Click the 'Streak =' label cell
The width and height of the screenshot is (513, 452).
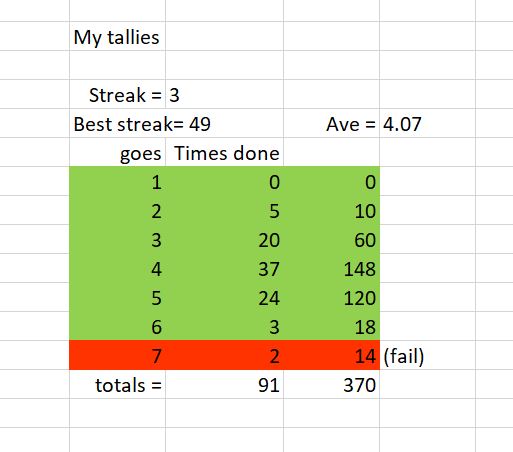pos(117,94)
